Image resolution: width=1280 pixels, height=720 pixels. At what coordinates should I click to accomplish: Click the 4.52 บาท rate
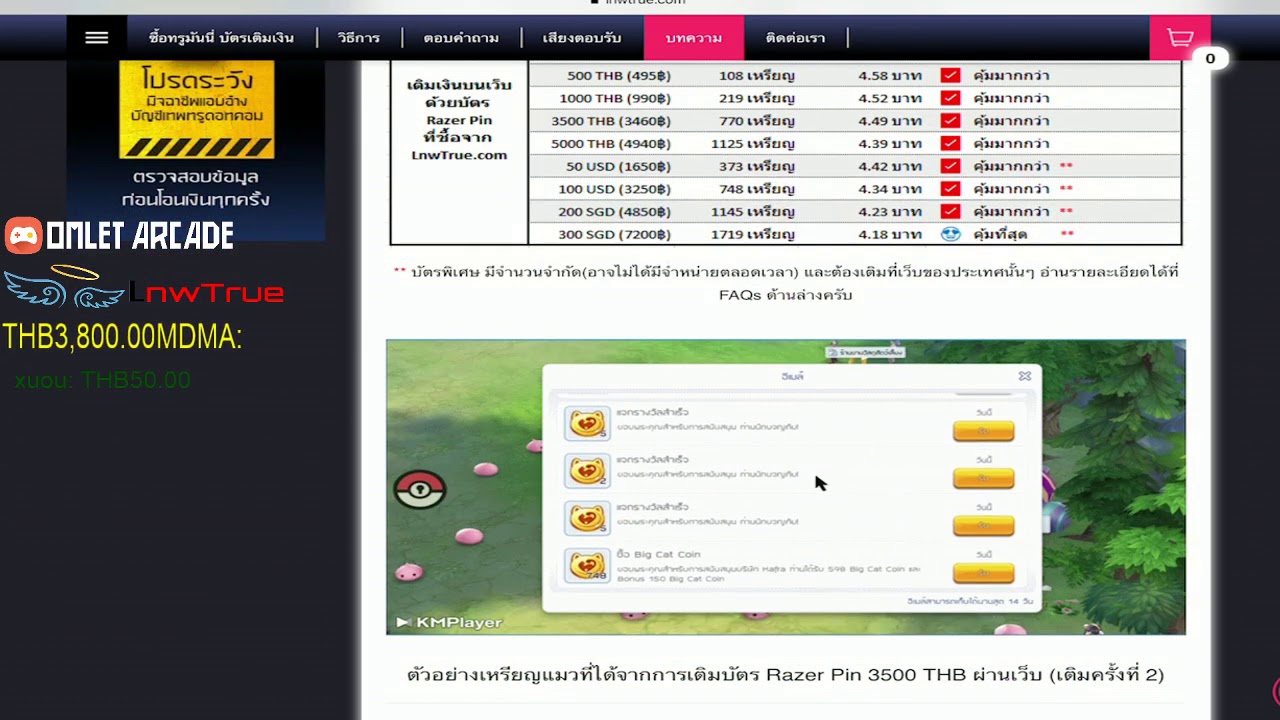tap(890, 98)
